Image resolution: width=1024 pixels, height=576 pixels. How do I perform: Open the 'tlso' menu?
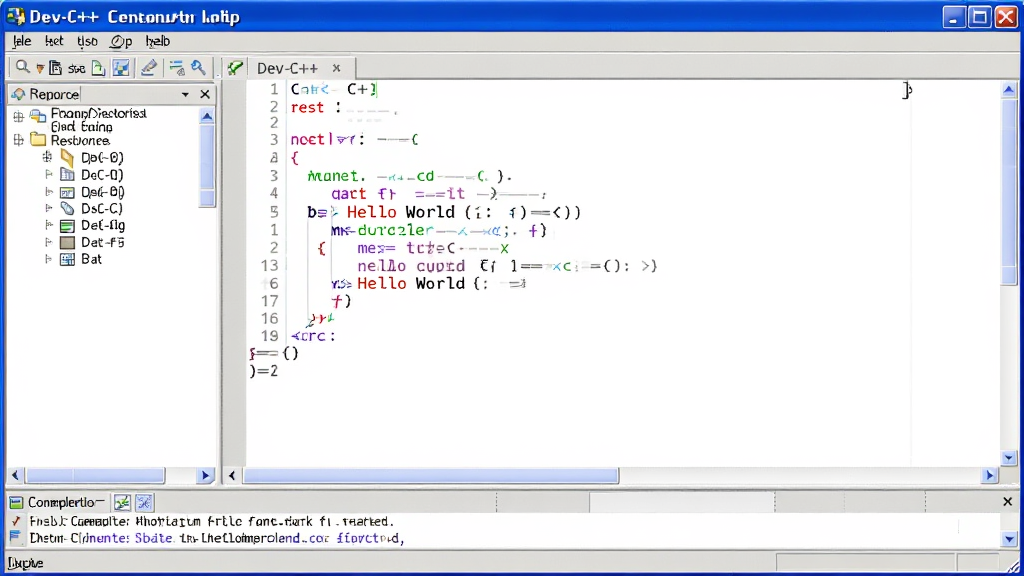coord(87,41)
